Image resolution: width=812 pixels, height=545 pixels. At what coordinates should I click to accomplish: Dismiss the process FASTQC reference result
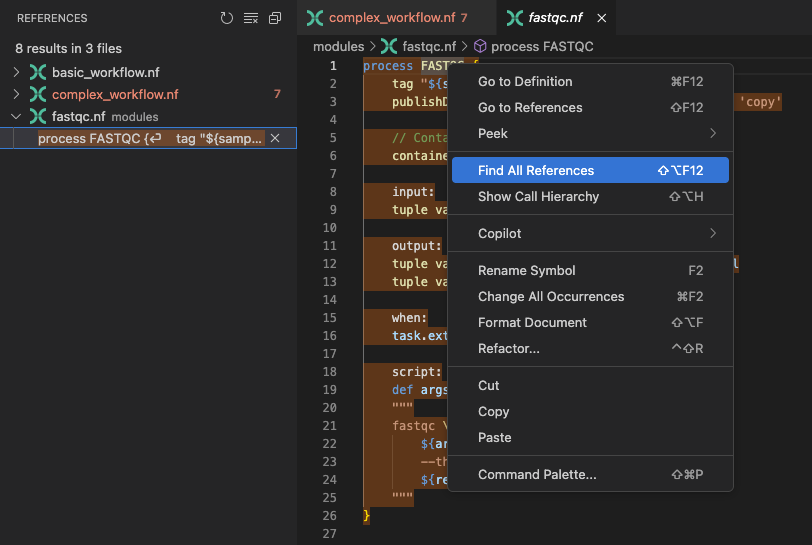(275, 138)
